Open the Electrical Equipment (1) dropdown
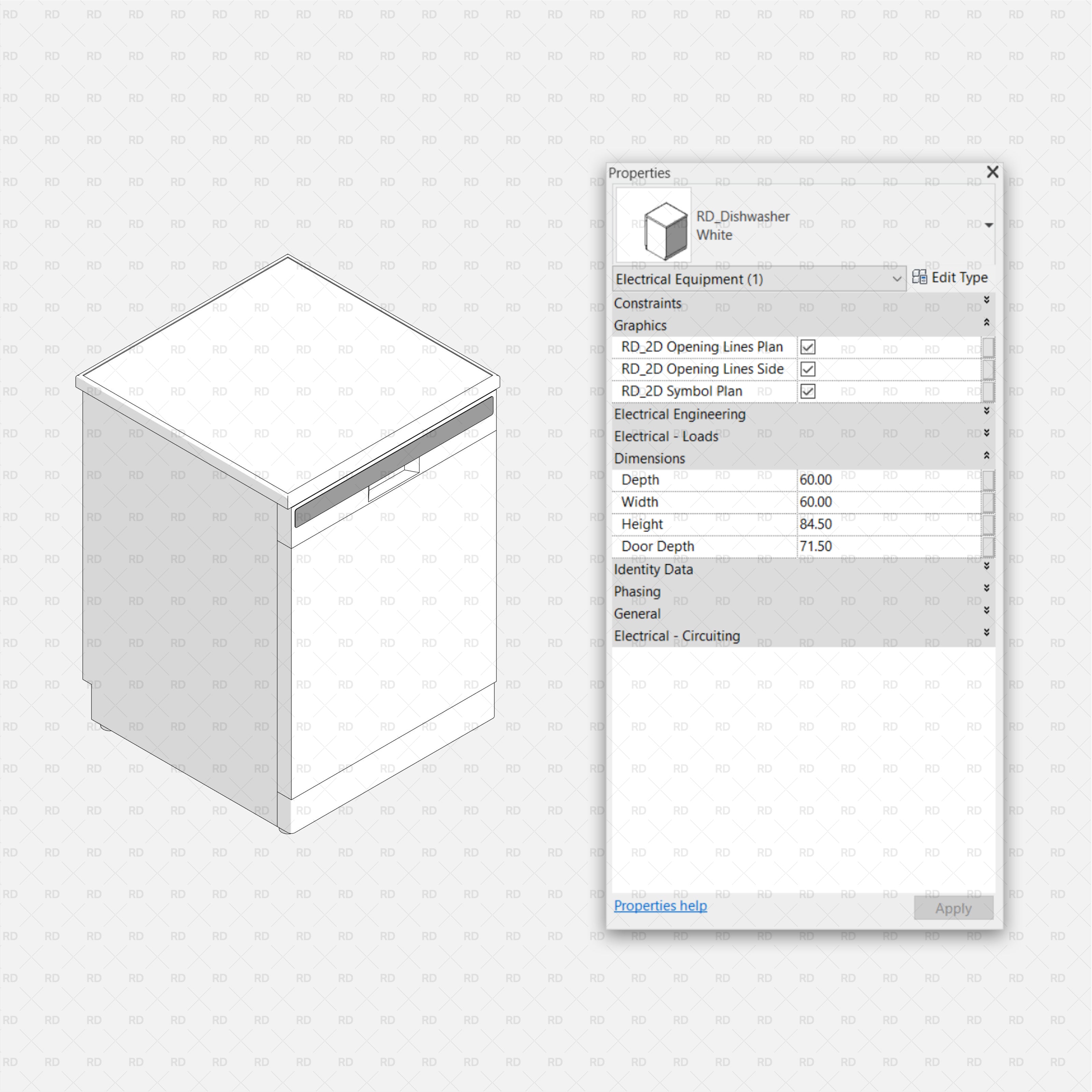 click(897, 279)
